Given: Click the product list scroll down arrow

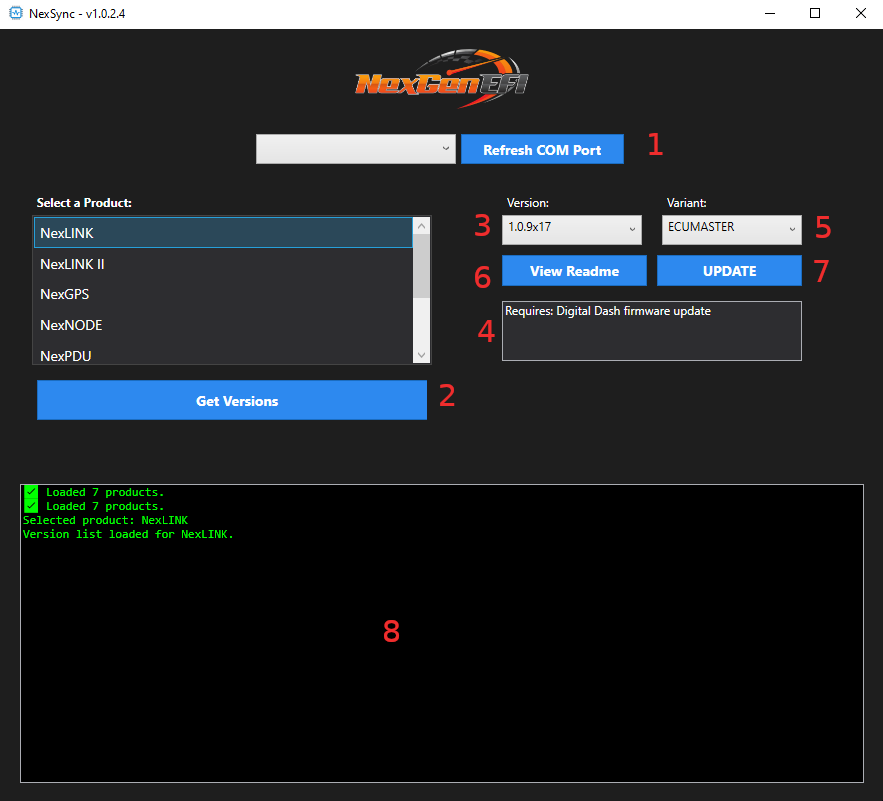Looking at the screenshot, I should pyautogui.click(x=421, y=355).
